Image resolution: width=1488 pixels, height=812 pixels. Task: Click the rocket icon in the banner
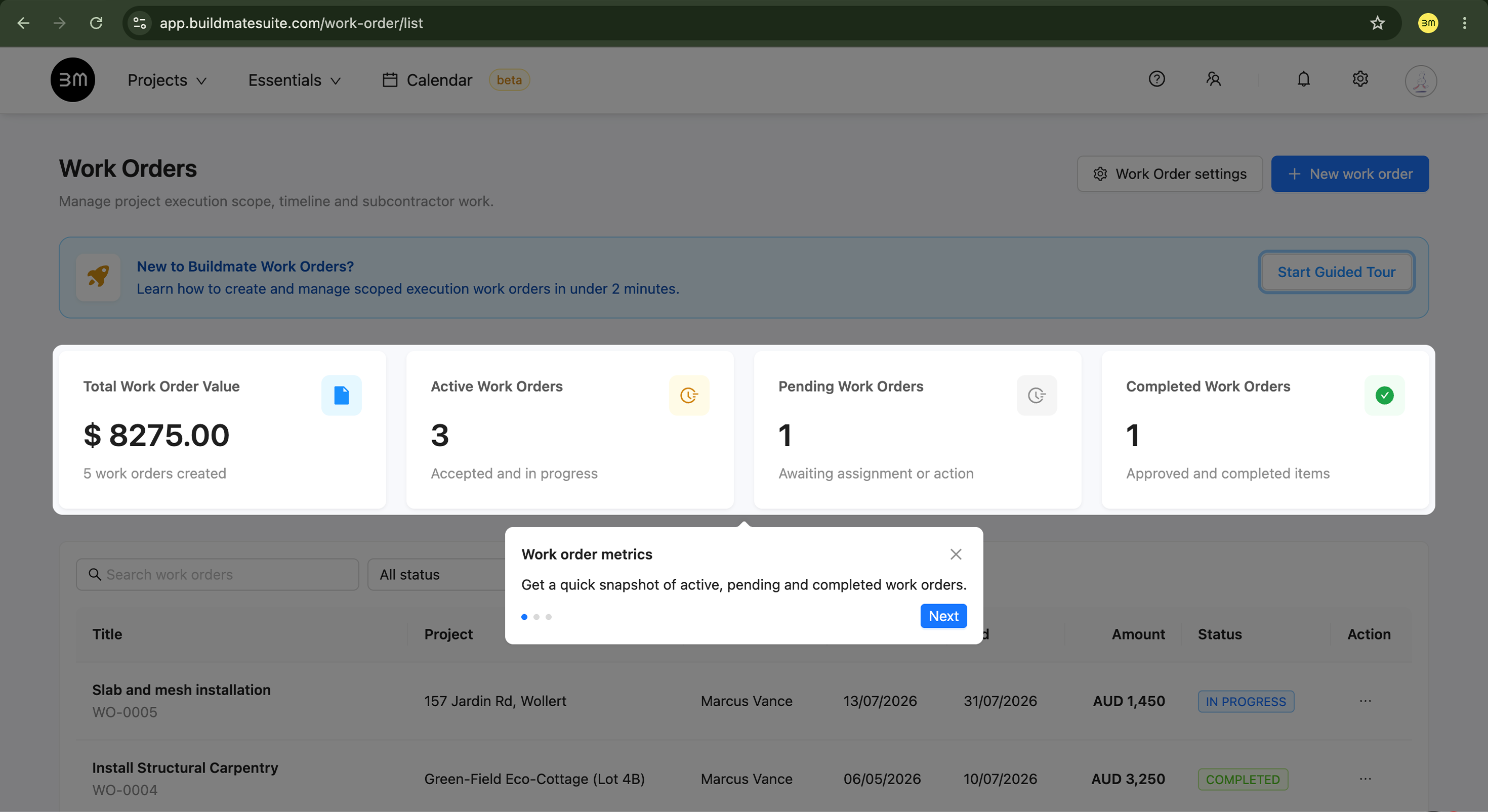[98, 277]
